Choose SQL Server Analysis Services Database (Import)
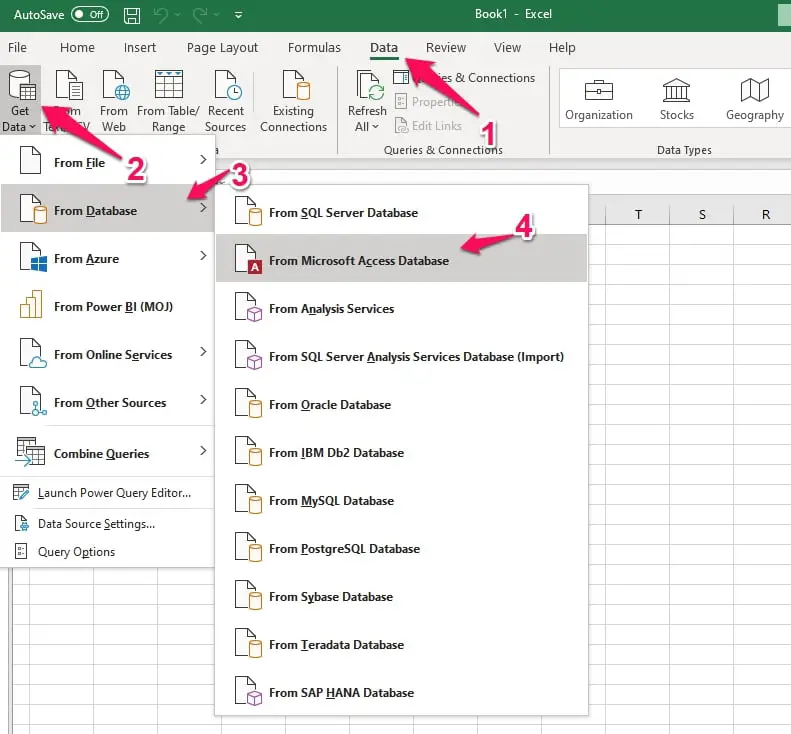This screenshot has height=734, width=791. pos(402,356)
